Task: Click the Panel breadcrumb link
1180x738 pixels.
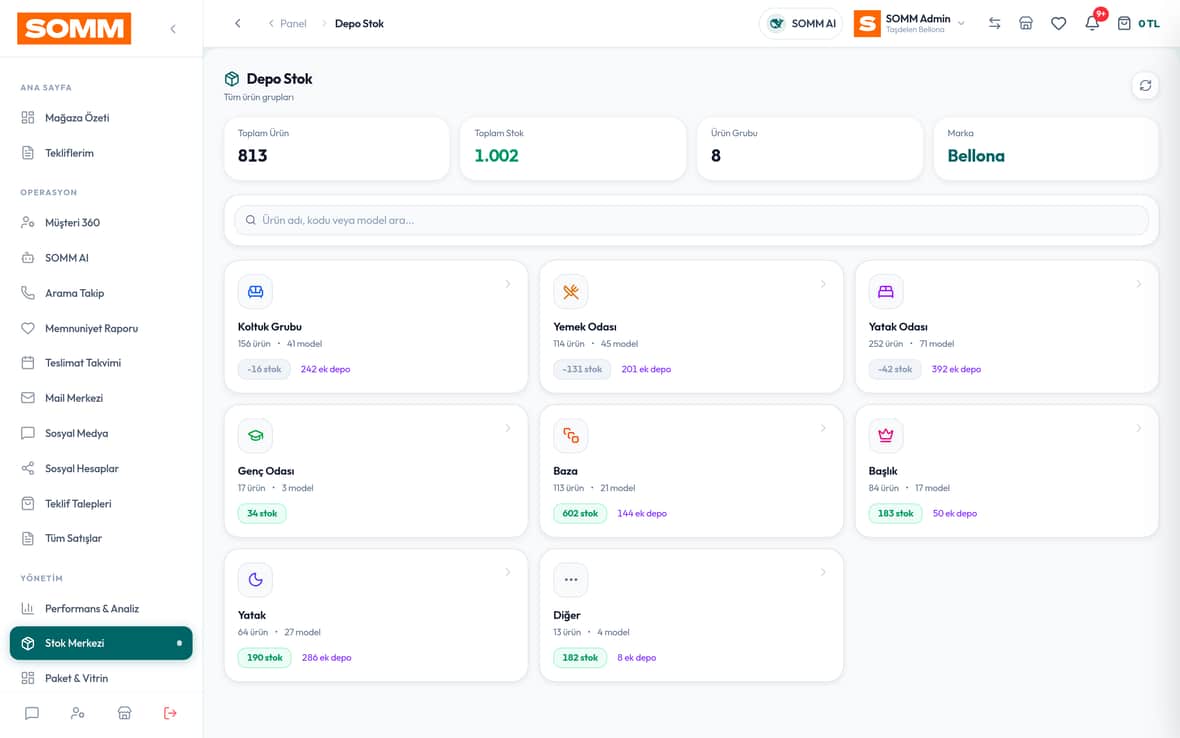Action: click(293, 23)
